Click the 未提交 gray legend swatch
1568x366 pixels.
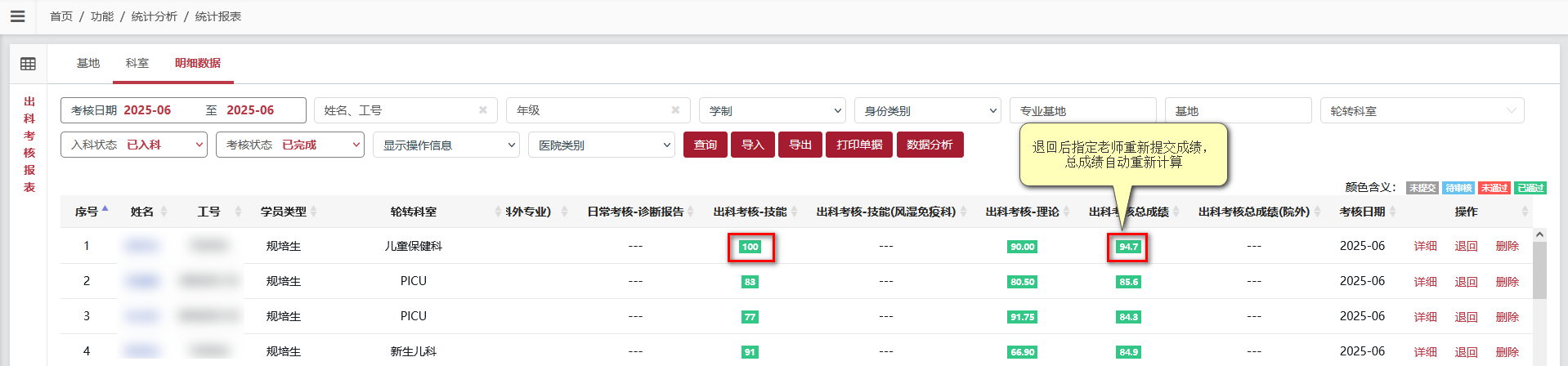[x=1422, y=188]
